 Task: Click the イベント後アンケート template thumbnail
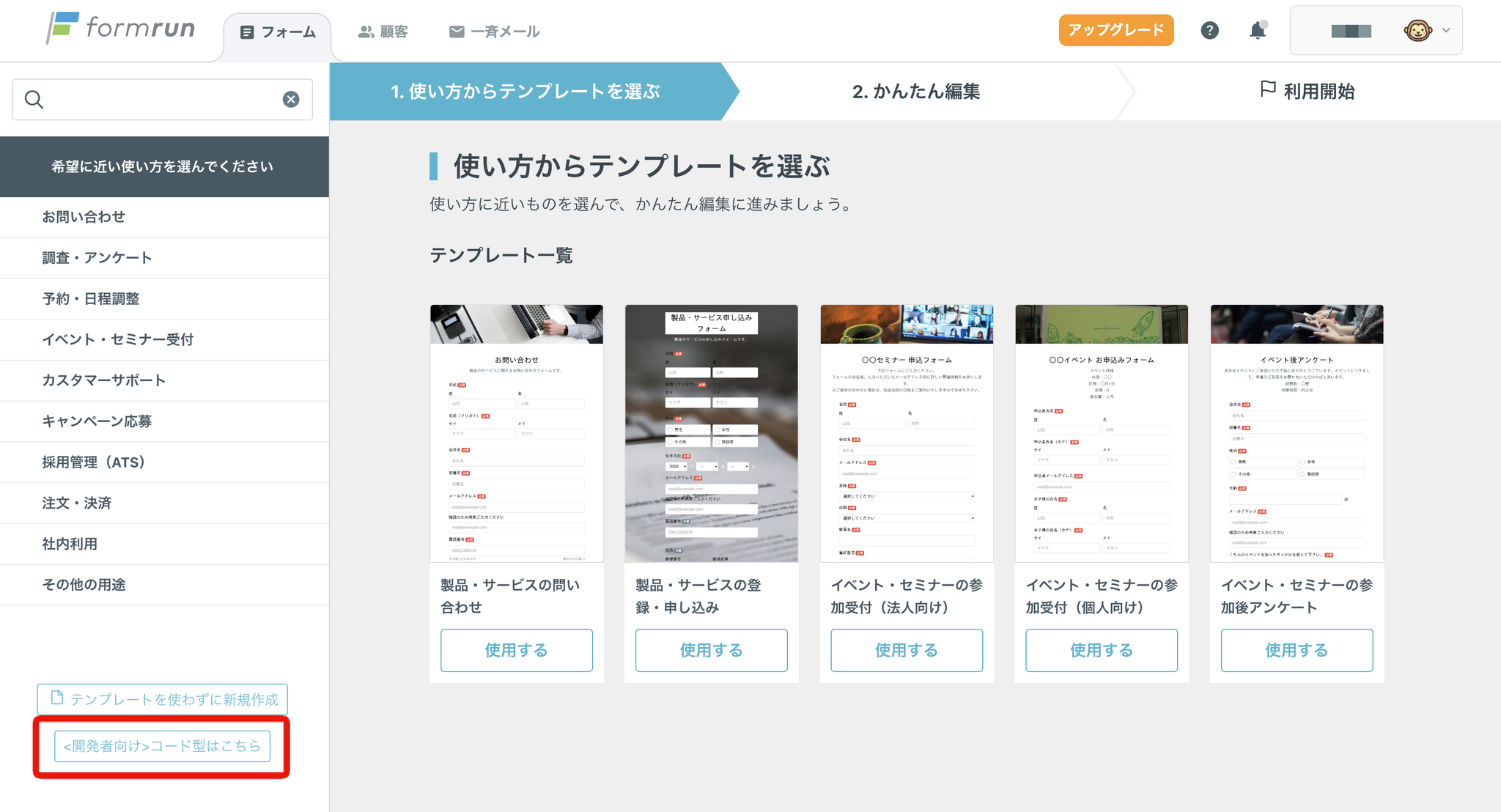[1296, 432]
